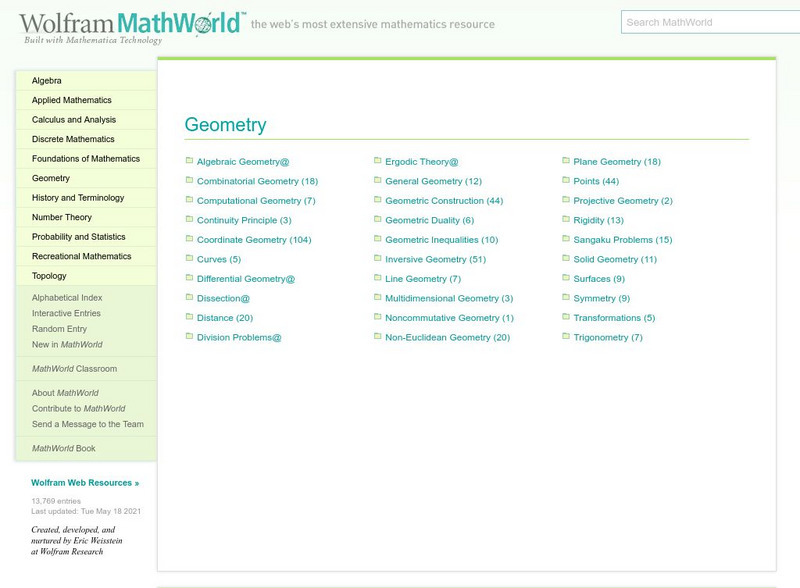Go to Discrete Mathematics topic

coord(86,139)
